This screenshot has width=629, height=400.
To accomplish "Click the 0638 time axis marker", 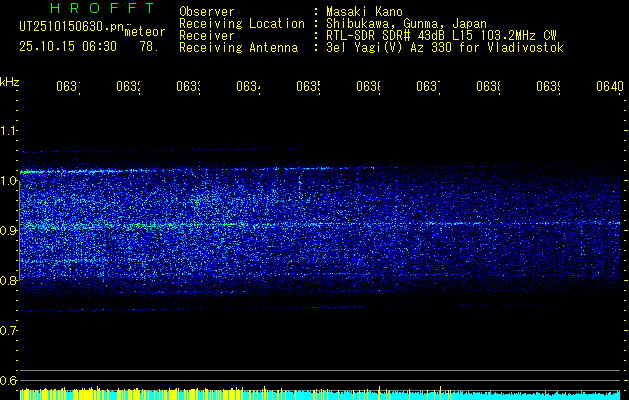I will point(489,86).
